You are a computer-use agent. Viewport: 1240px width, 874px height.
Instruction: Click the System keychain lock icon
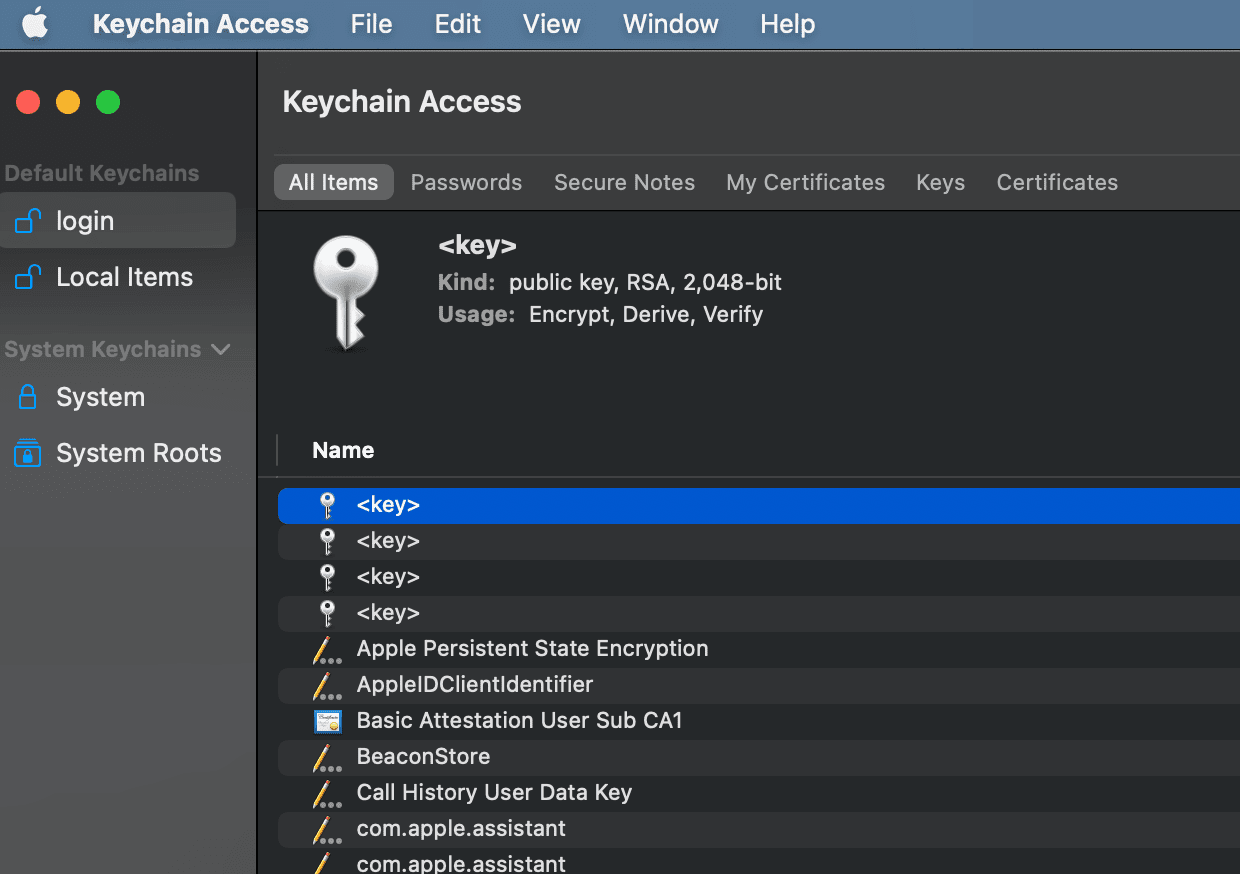[x=27, y=397]
